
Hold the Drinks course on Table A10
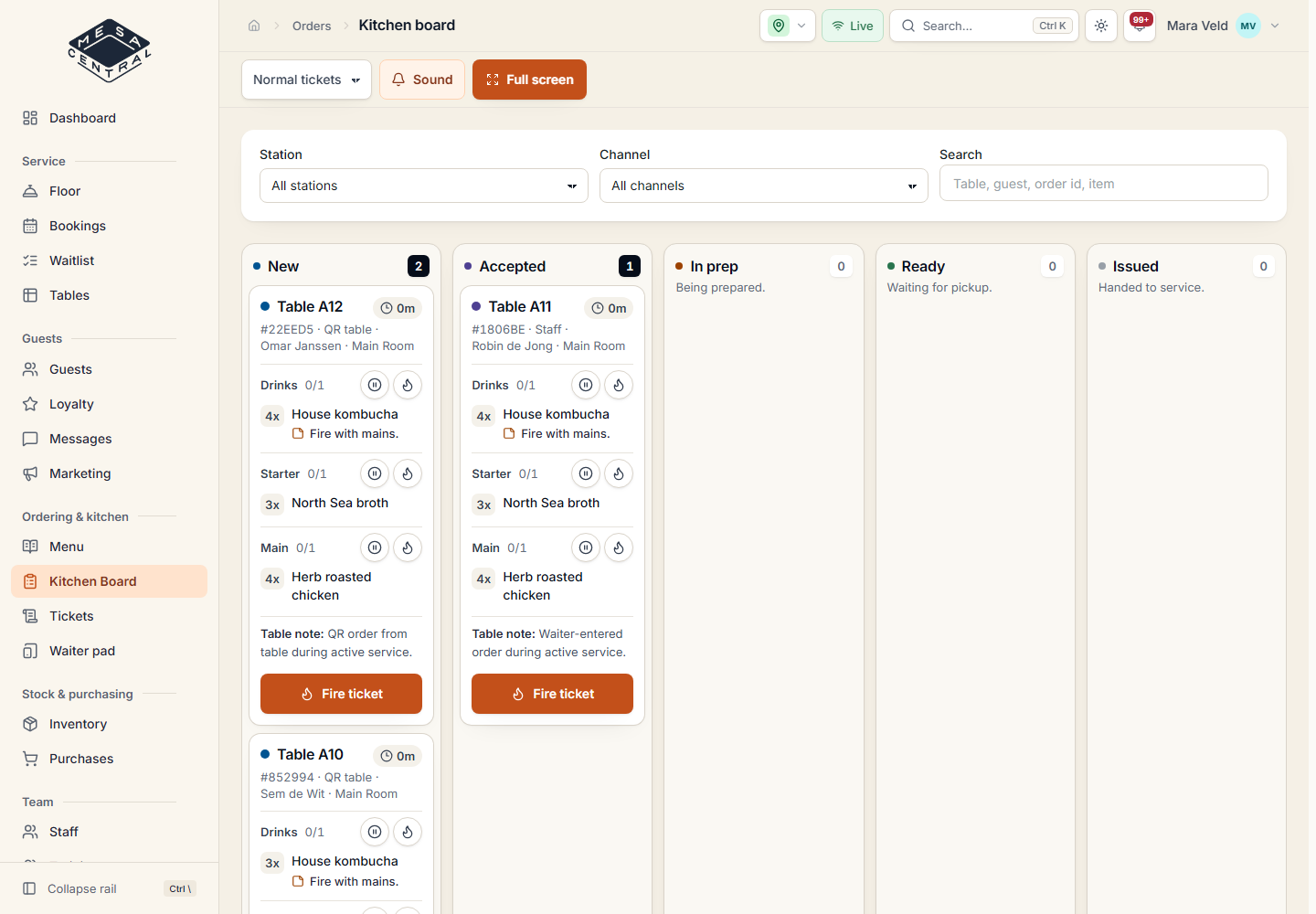[x=375, y=832]
